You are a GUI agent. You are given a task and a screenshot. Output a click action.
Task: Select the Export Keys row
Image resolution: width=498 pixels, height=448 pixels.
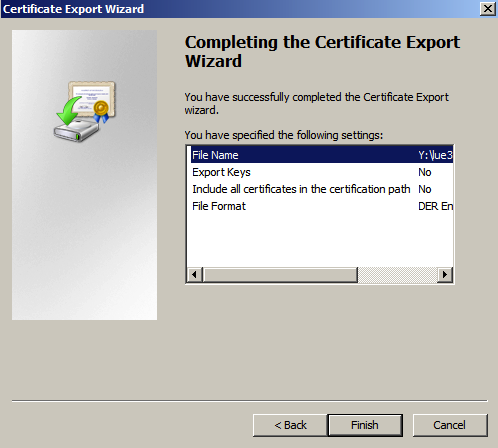[322, 172]
